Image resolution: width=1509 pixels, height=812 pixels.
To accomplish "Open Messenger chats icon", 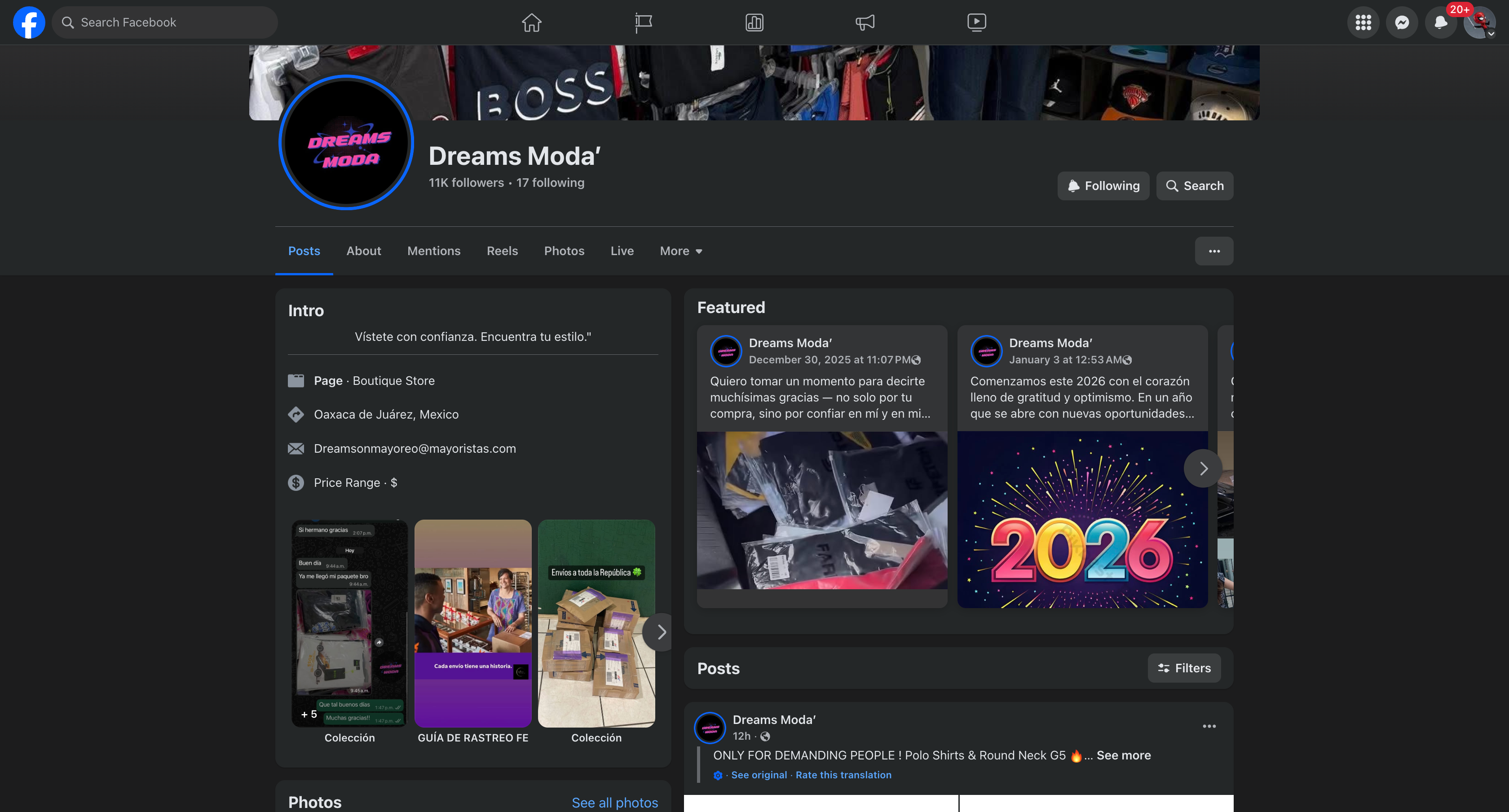I will tap(1402, 22).
